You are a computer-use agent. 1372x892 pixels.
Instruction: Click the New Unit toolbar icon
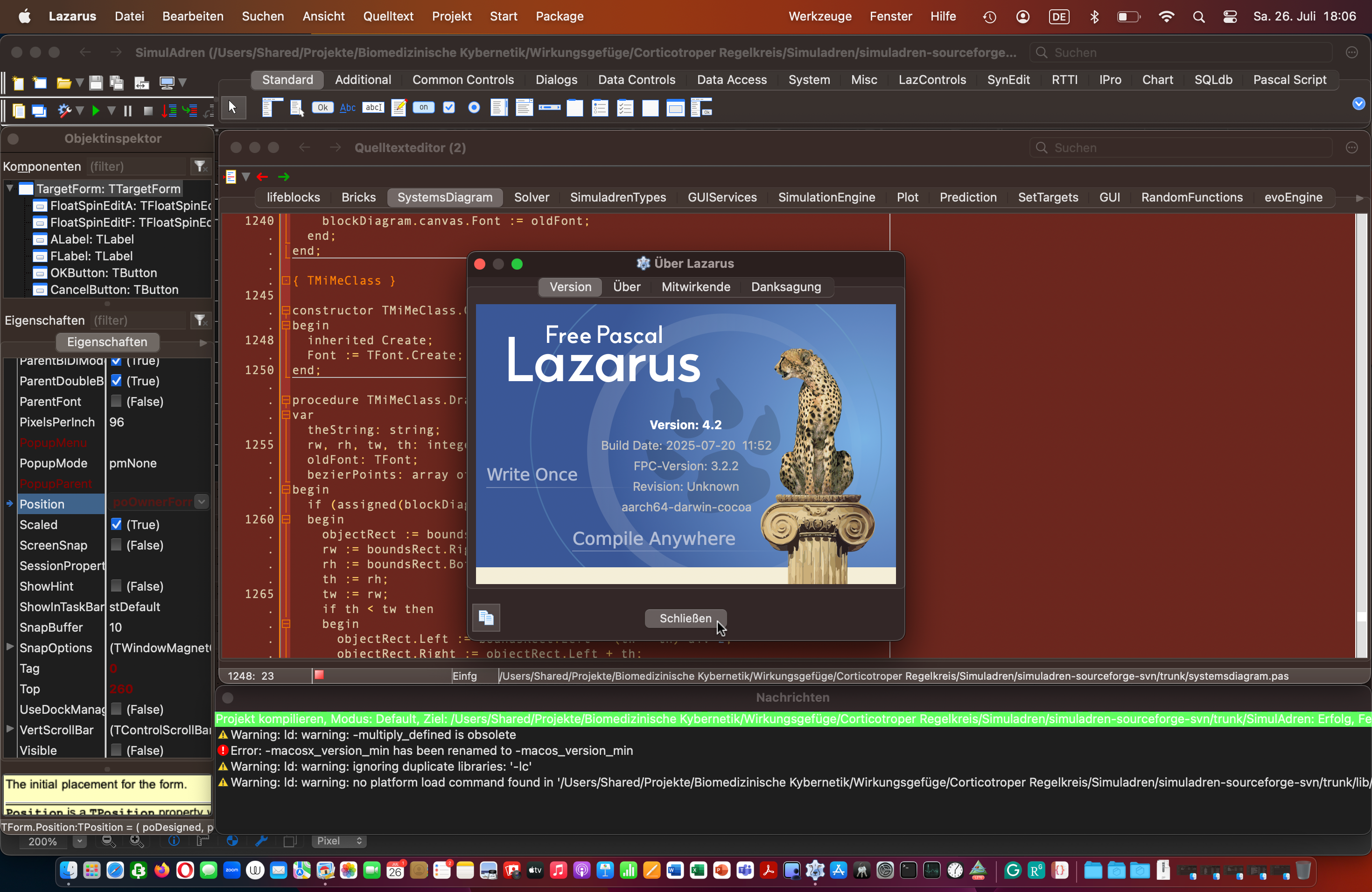pos(19,83)
